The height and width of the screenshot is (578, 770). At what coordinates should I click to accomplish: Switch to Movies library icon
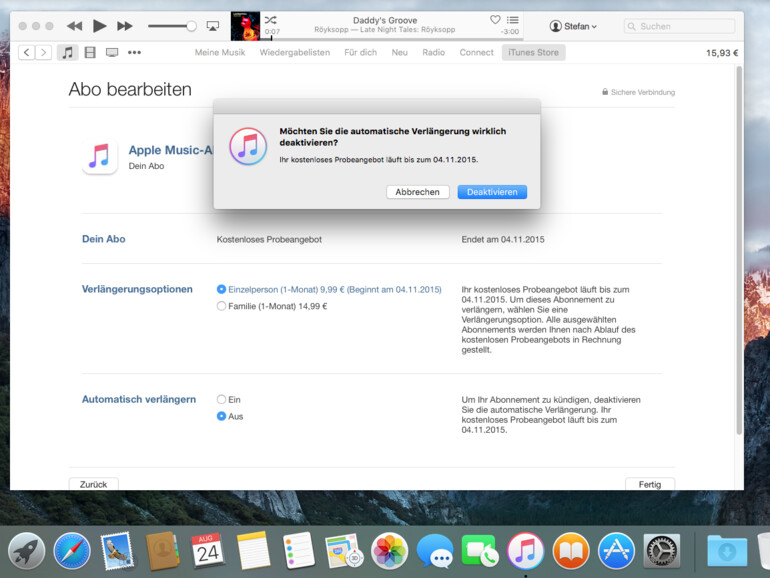click(90, 52)
